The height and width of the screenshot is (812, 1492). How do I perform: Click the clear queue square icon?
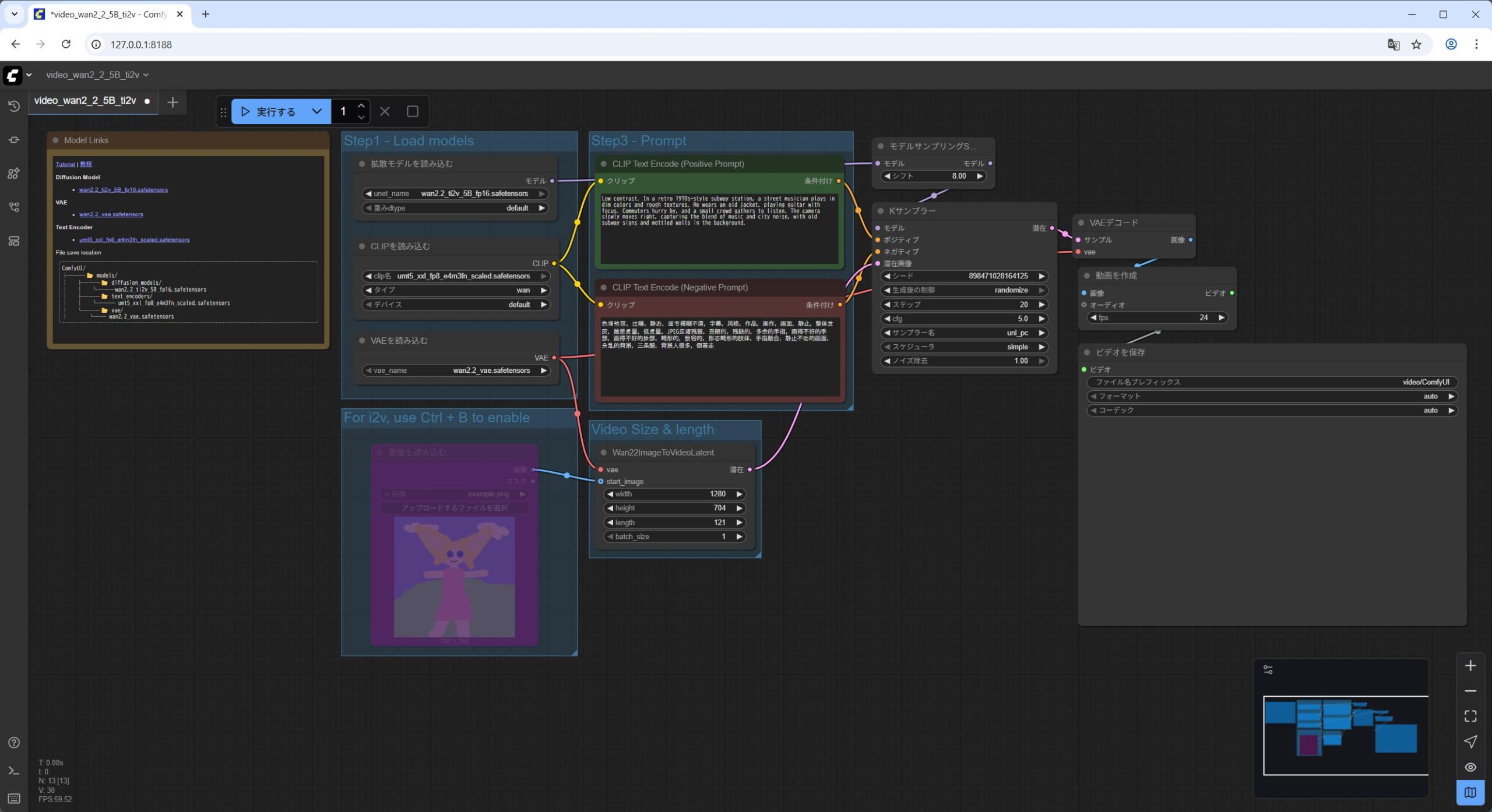413,111
